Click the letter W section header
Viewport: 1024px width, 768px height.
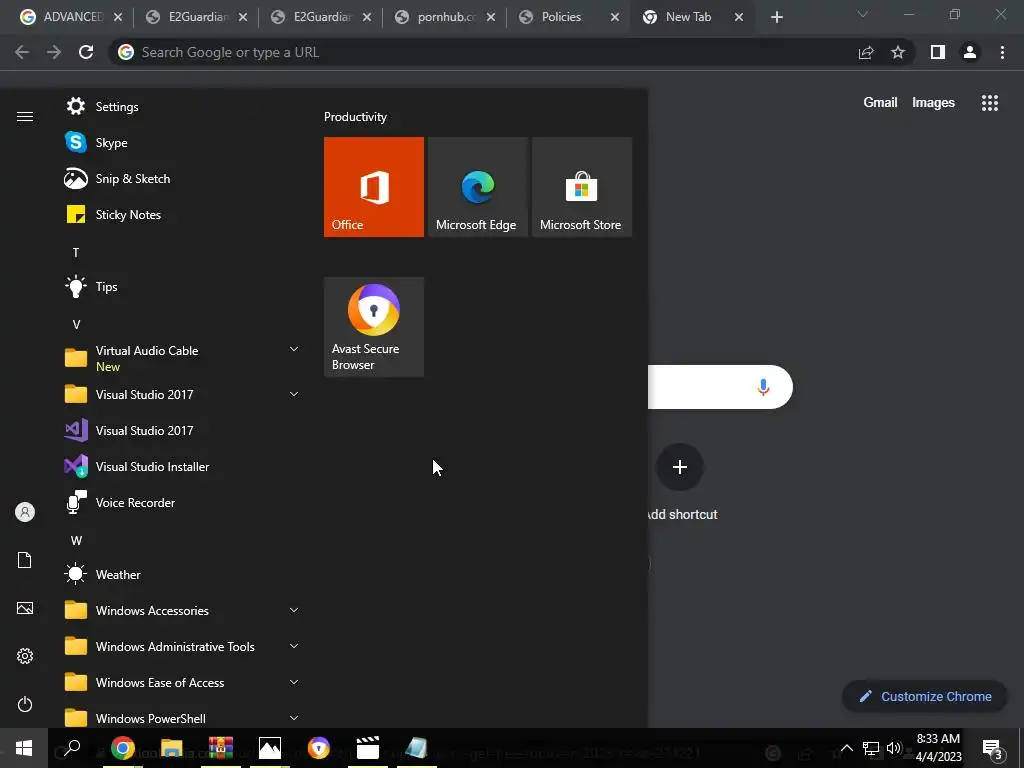click(76, 541)
